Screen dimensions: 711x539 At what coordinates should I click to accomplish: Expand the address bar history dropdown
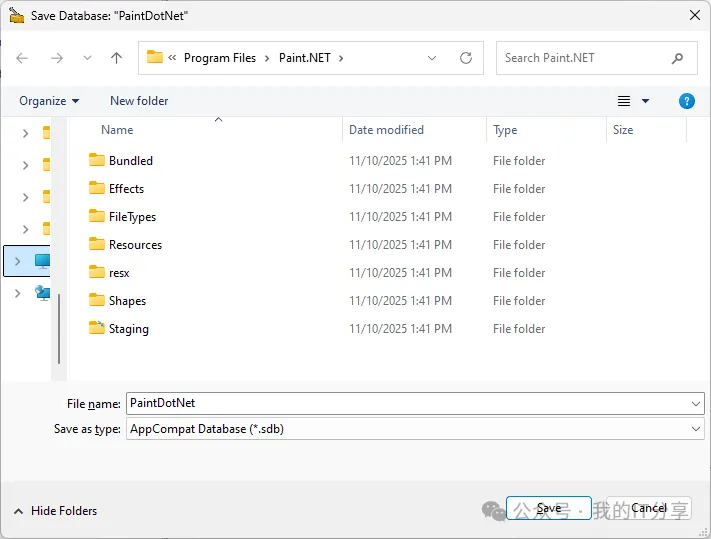click(432, 58)
